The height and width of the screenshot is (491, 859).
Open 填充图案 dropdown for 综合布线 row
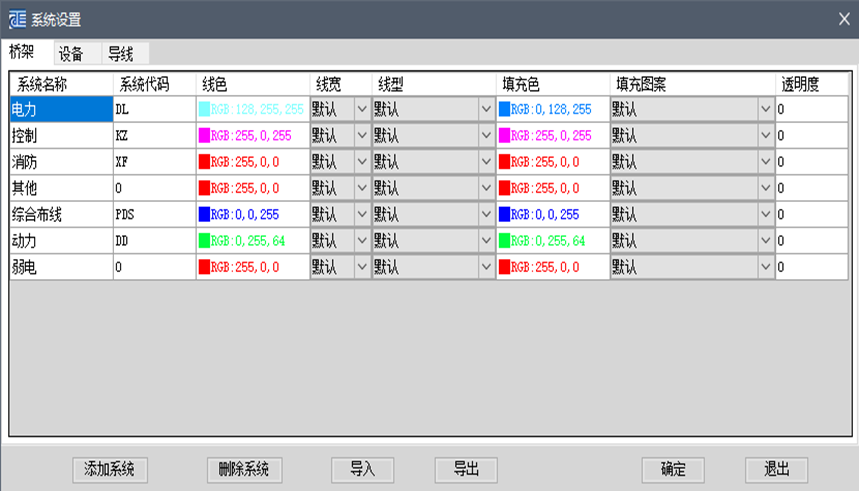point(766,214)
